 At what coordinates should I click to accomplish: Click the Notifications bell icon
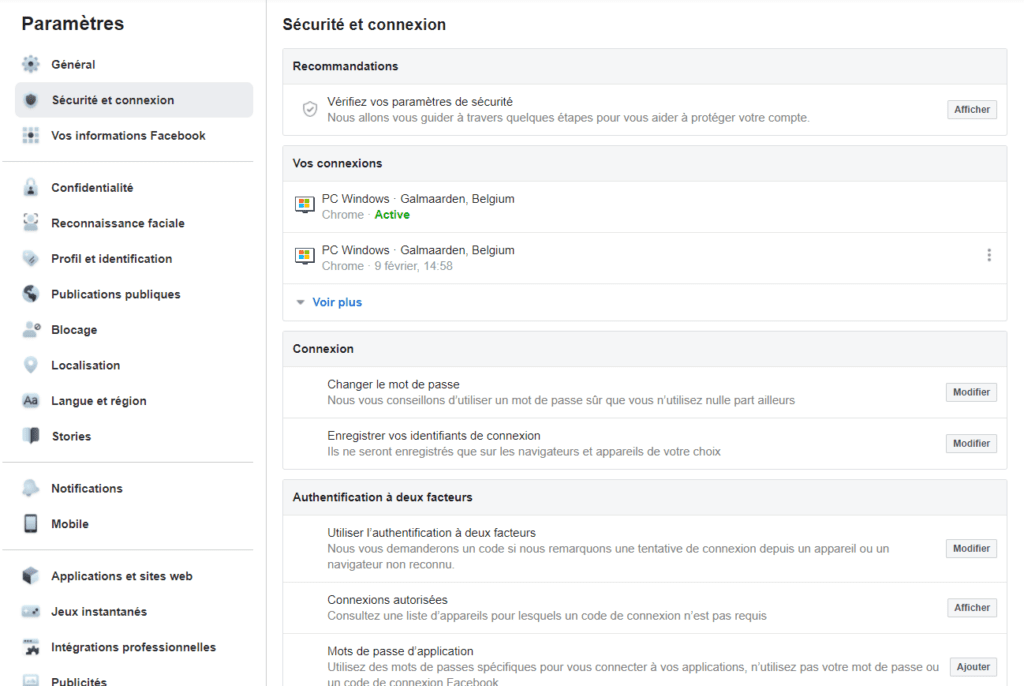(x=31, y=488)
